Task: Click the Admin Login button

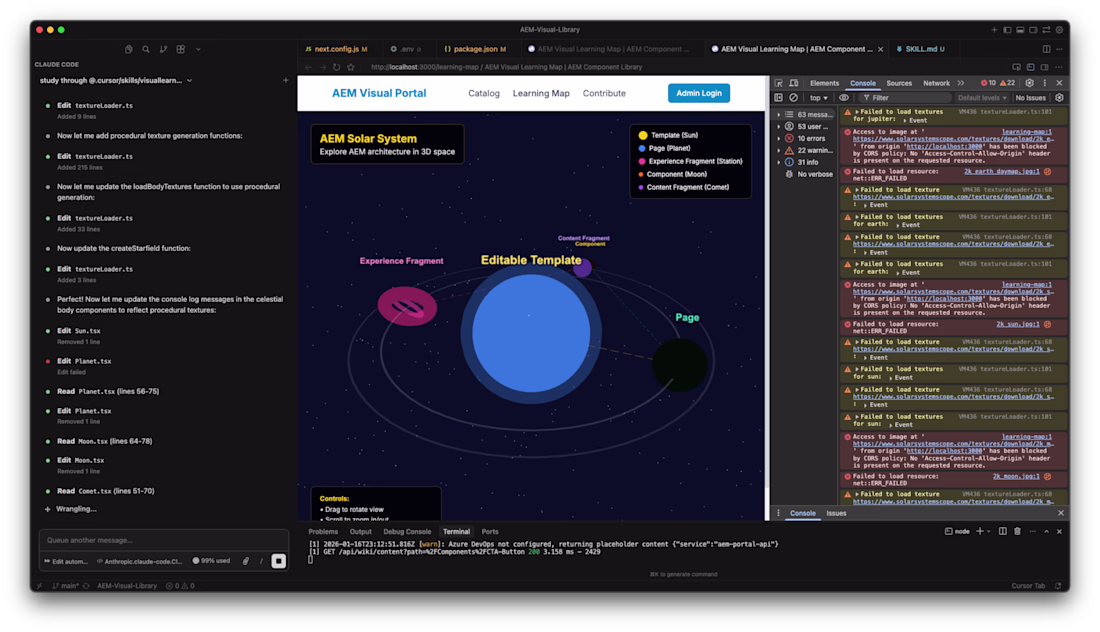Action: click(x=699, y=93)
